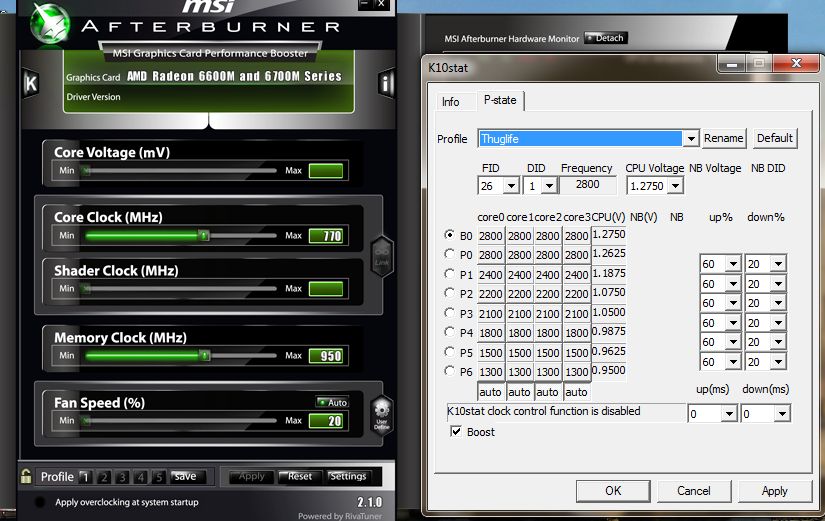The height and width of the screenshot is (521, 825).
Task: Click the Memory Clock slider handle
Action: 205,356
